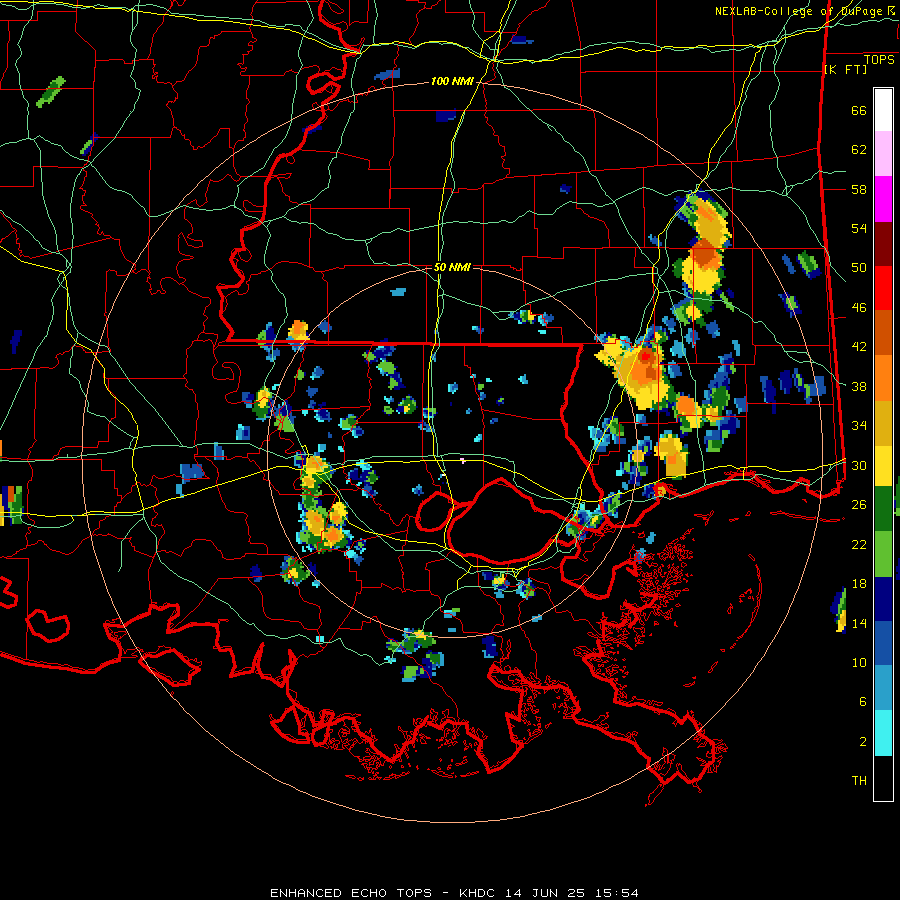900x900 pixels.
Task: Click the red-topped storm core east of the 50 NMI ring
Action: tap(645, 357)
